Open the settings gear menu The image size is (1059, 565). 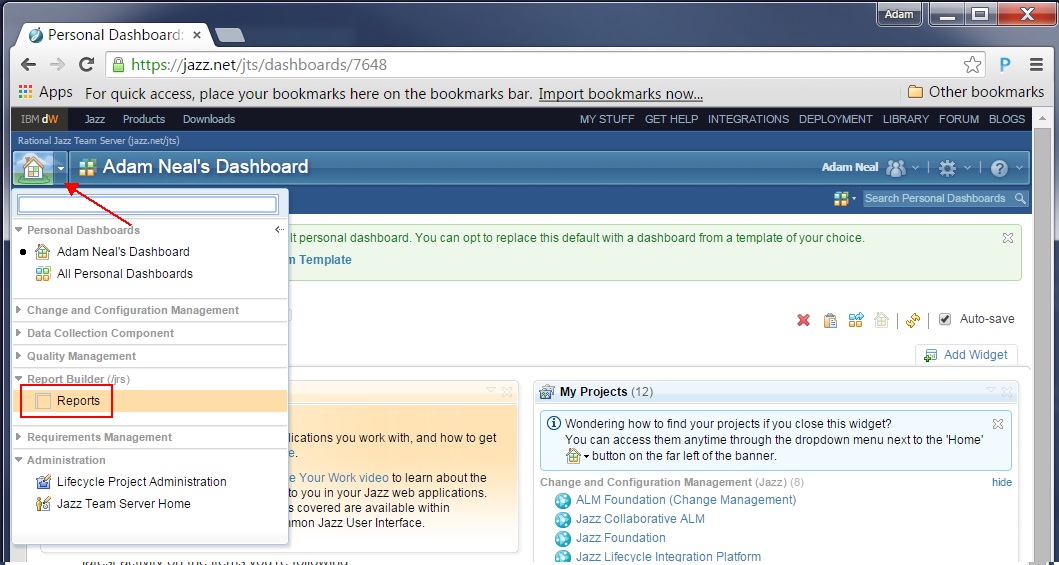955,168
